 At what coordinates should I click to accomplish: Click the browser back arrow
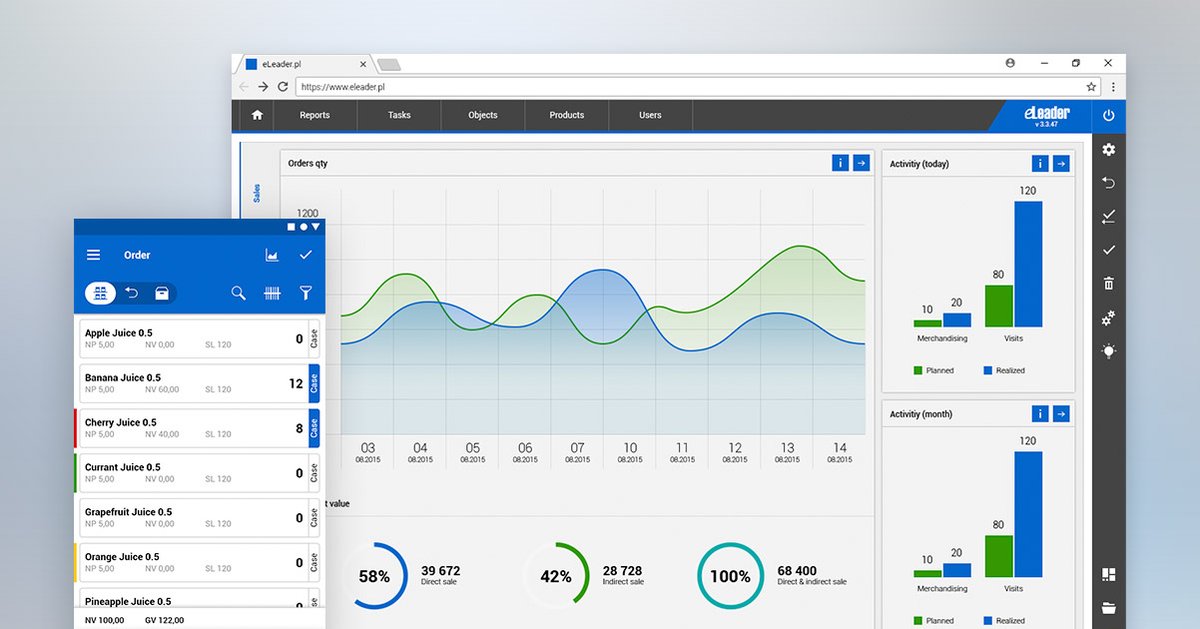[x=244, y=87]
